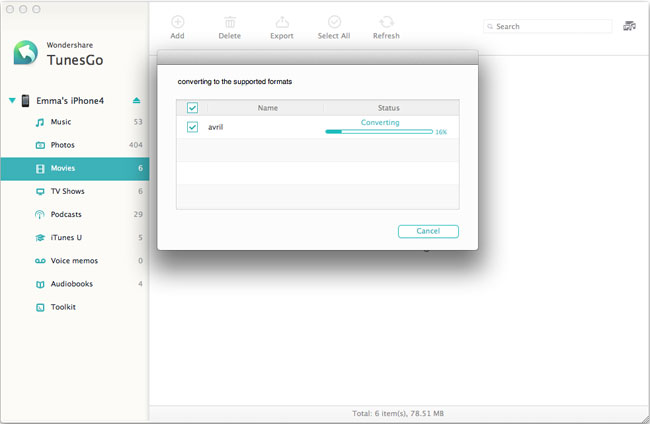The image size is (650, 424).
Task: Click the Converting status text
Action: 380,122
